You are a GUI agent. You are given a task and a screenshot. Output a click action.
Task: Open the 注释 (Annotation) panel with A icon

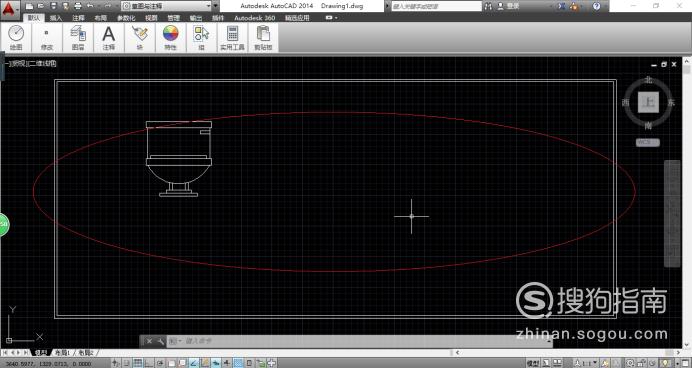(x=109, y=38)
